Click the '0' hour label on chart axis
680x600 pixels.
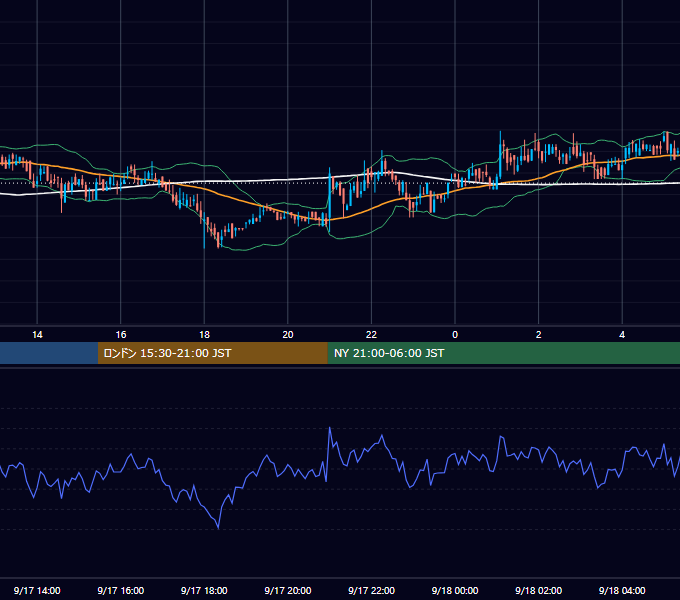click(455, 335)
